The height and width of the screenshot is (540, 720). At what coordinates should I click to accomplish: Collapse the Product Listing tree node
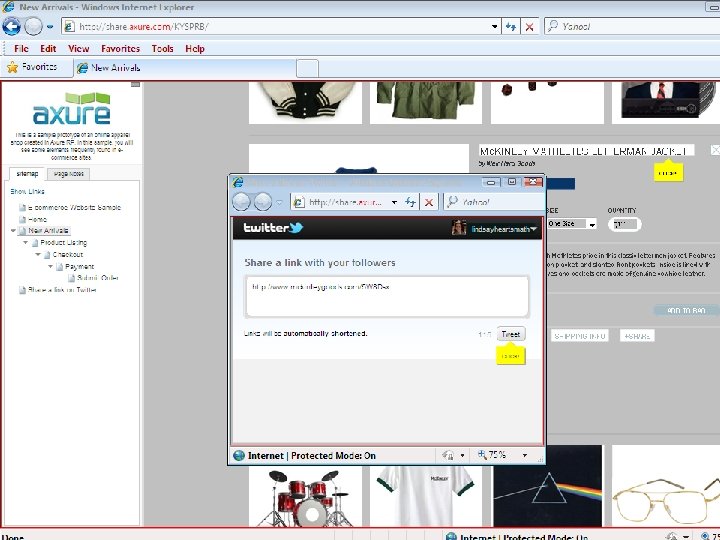pos(26,242)
